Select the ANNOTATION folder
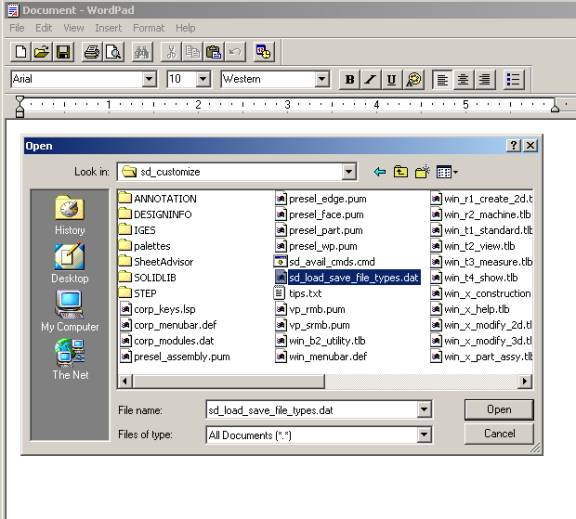Screen dimensions: 576x519 (158, 199)
